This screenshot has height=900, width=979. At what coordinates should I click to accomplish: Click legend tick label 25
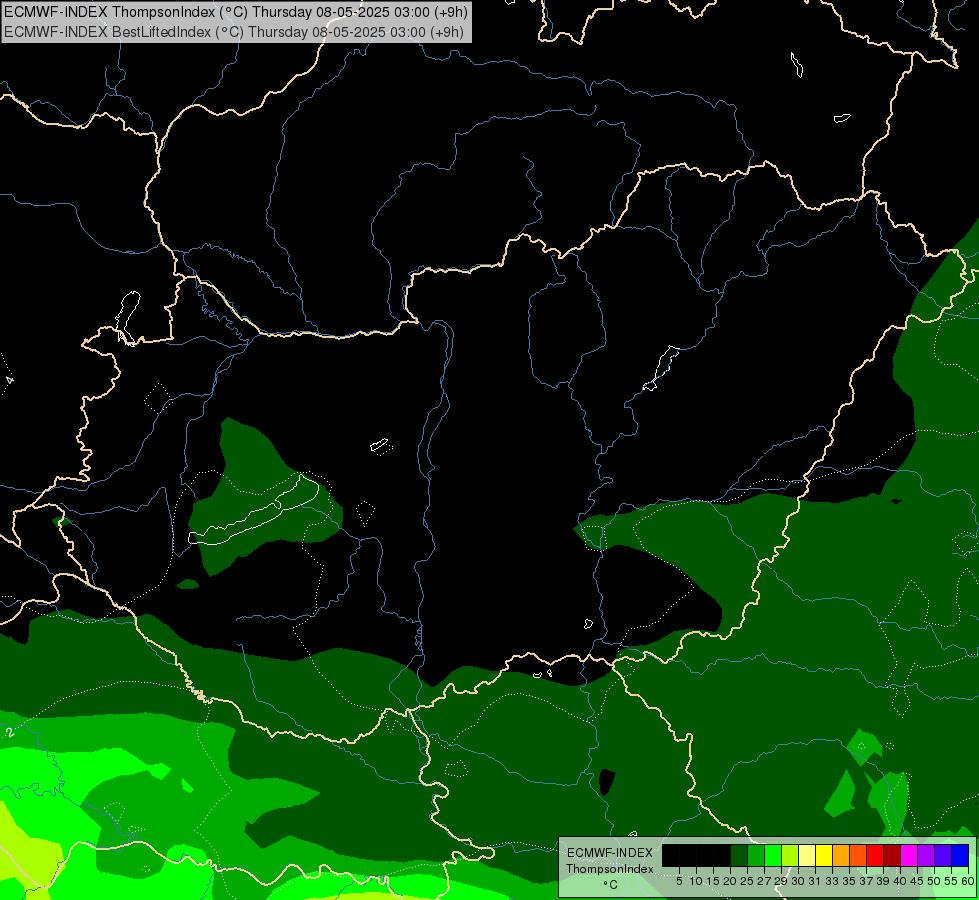(747, 881)
